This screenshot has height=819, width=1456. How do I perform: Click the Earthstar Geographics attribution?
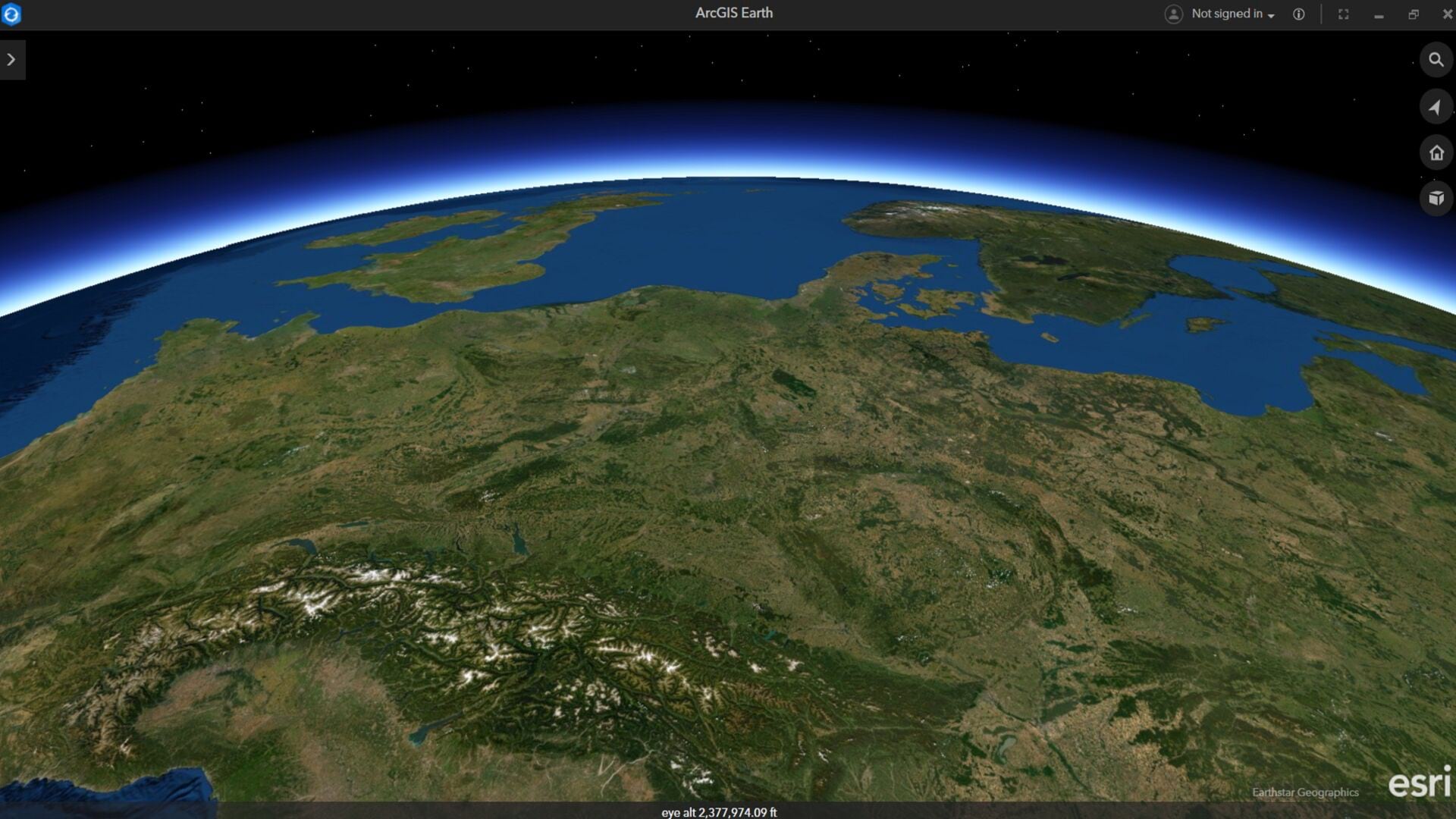[x=1306, y=793]
